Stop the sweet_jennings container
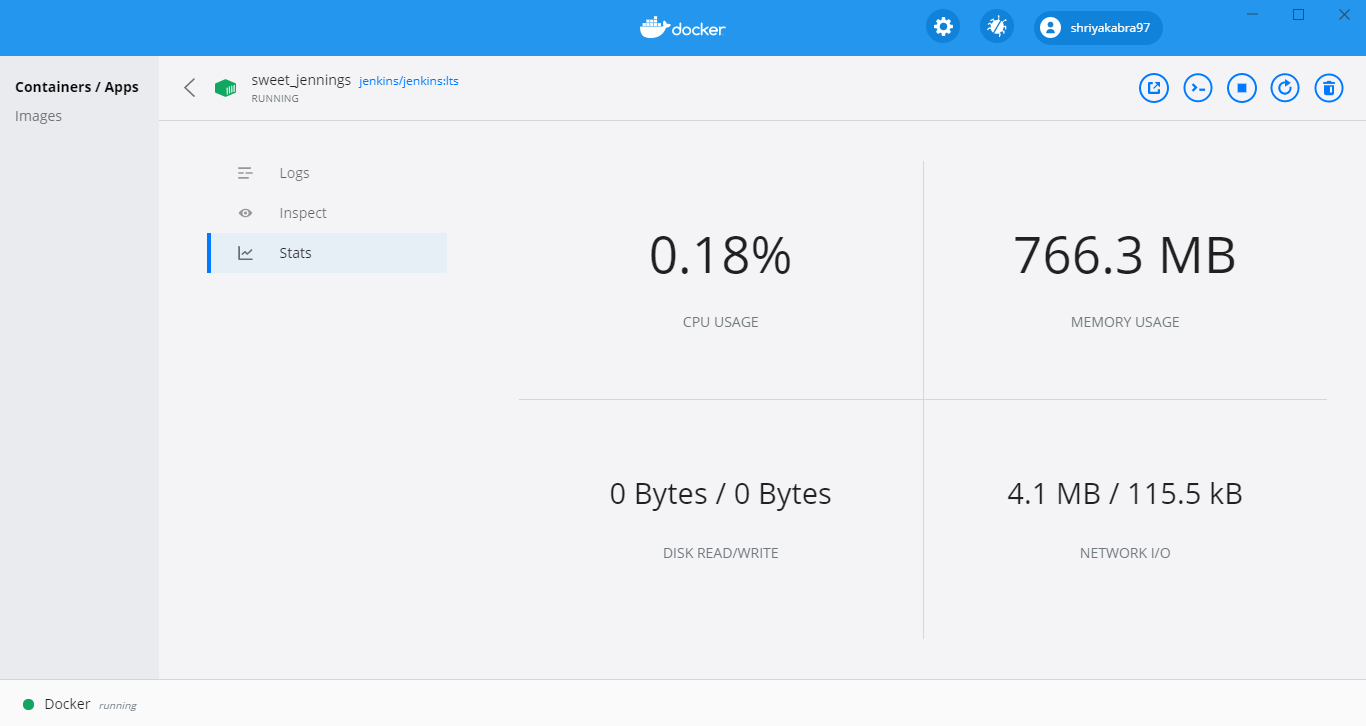1366x726 pixels. (x=1242, y=88)
